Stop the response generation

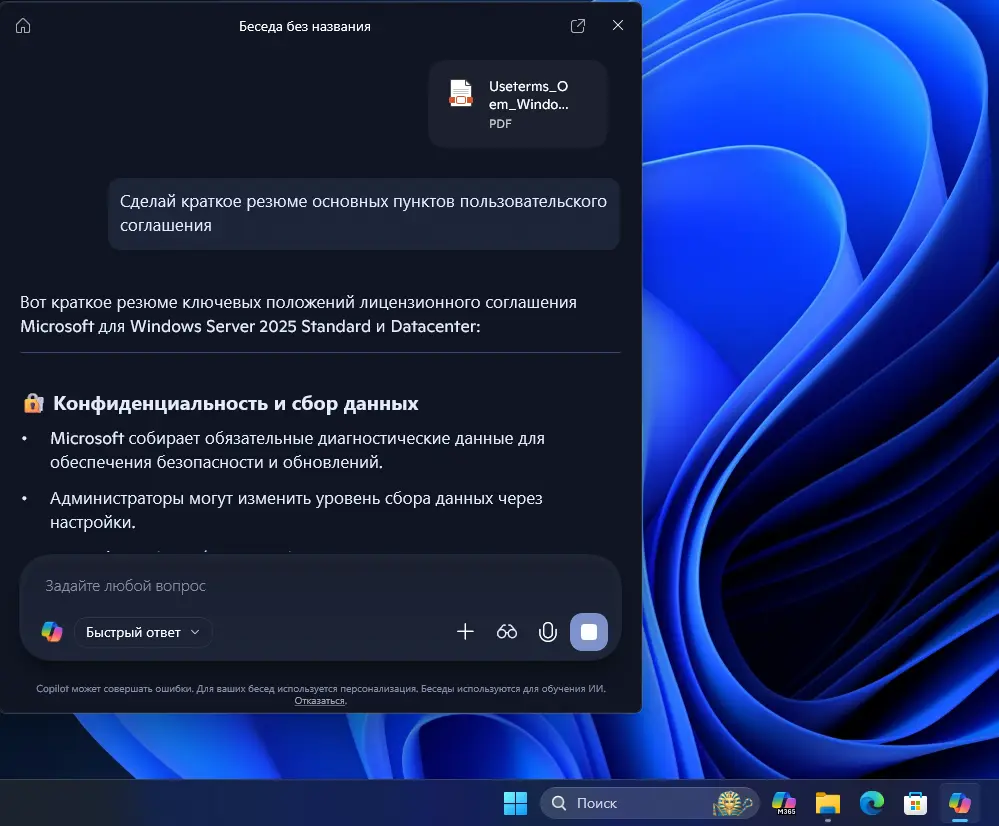point(589,631)
